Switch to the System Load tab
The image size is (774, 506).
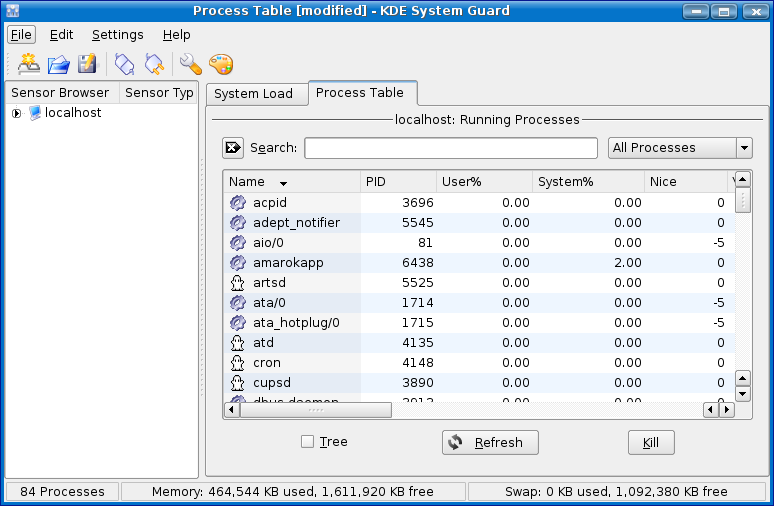254,94
